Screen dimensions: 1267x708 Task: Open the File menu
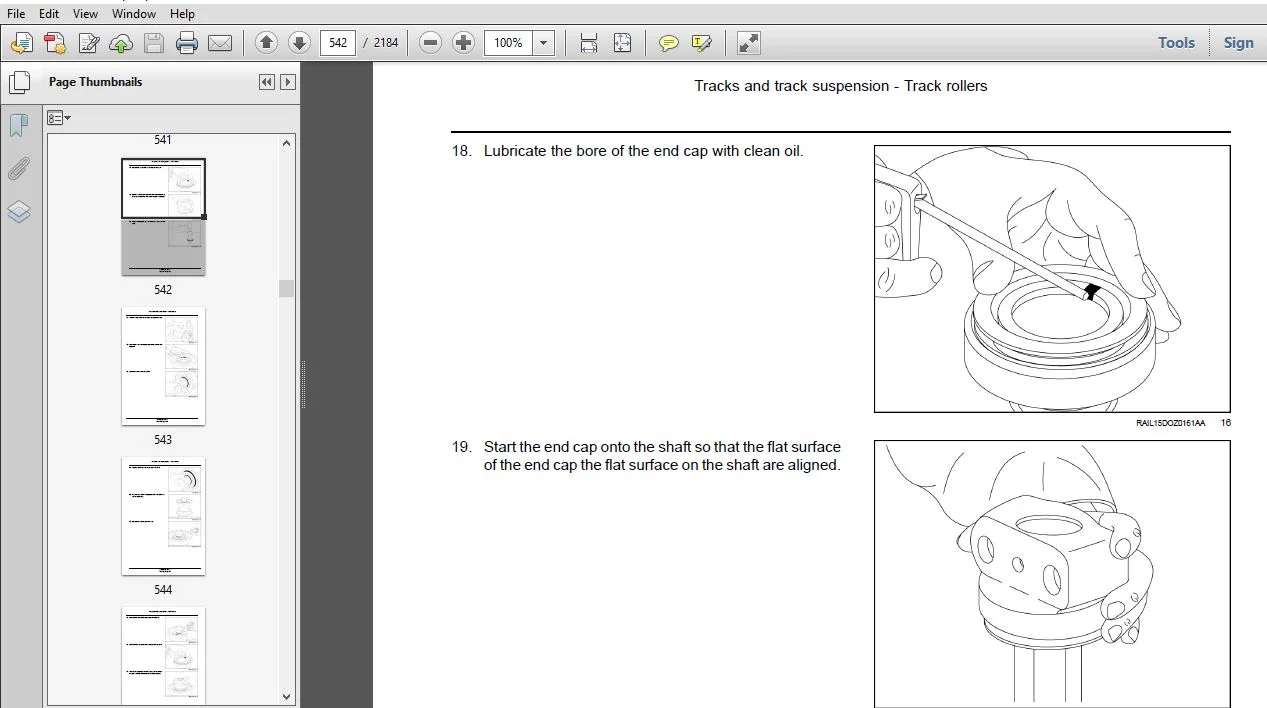(16, 14)
